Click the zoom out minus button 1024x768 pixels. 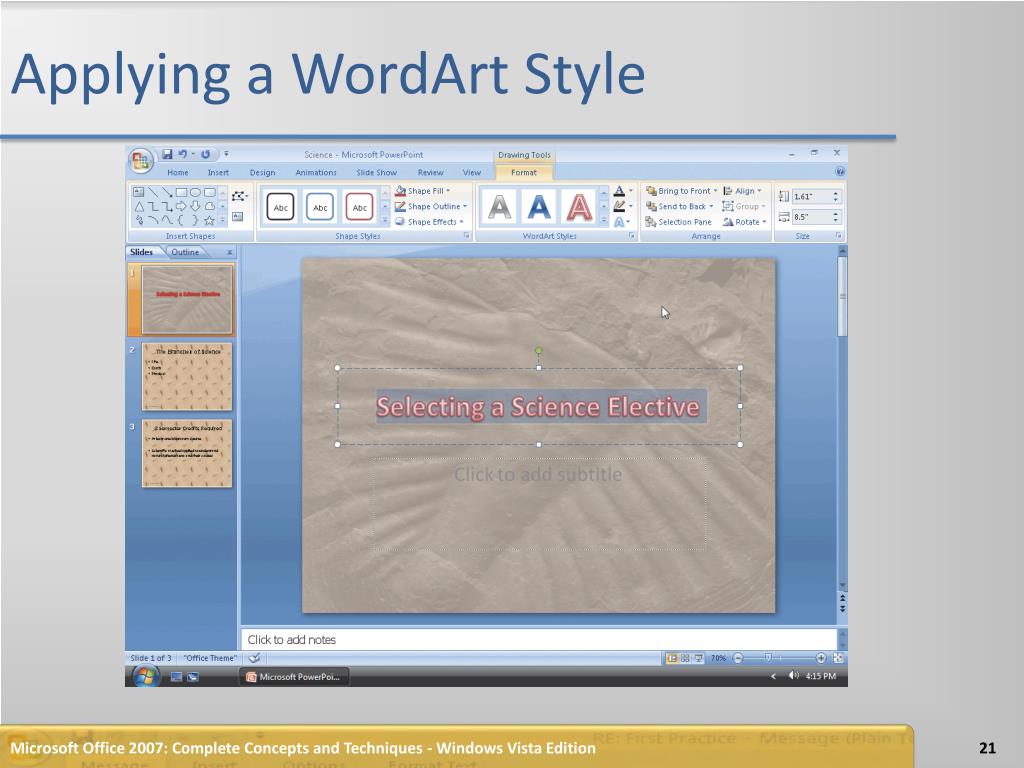(738, 658)
